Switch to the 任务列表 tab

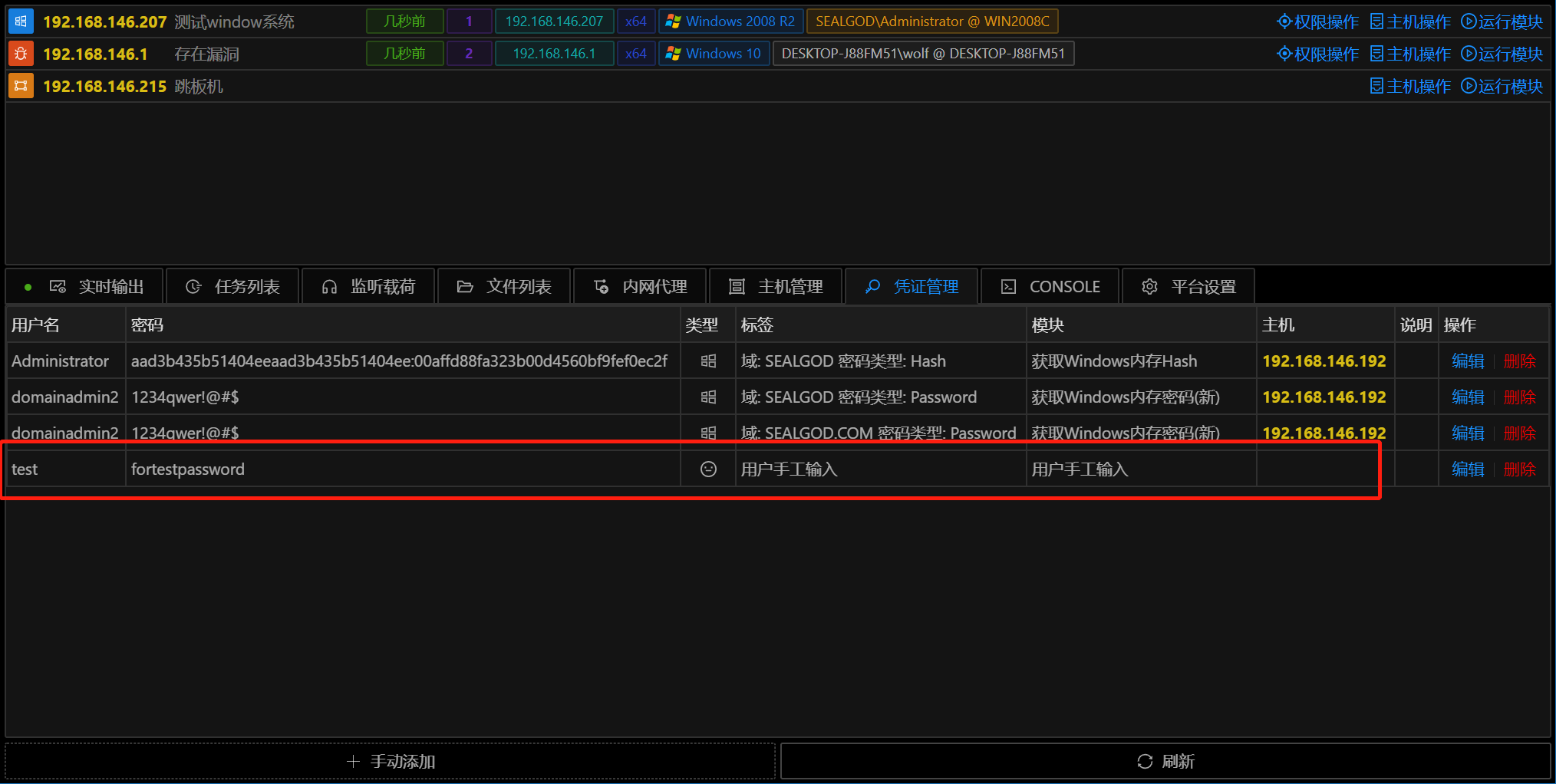tap(232, 287)
